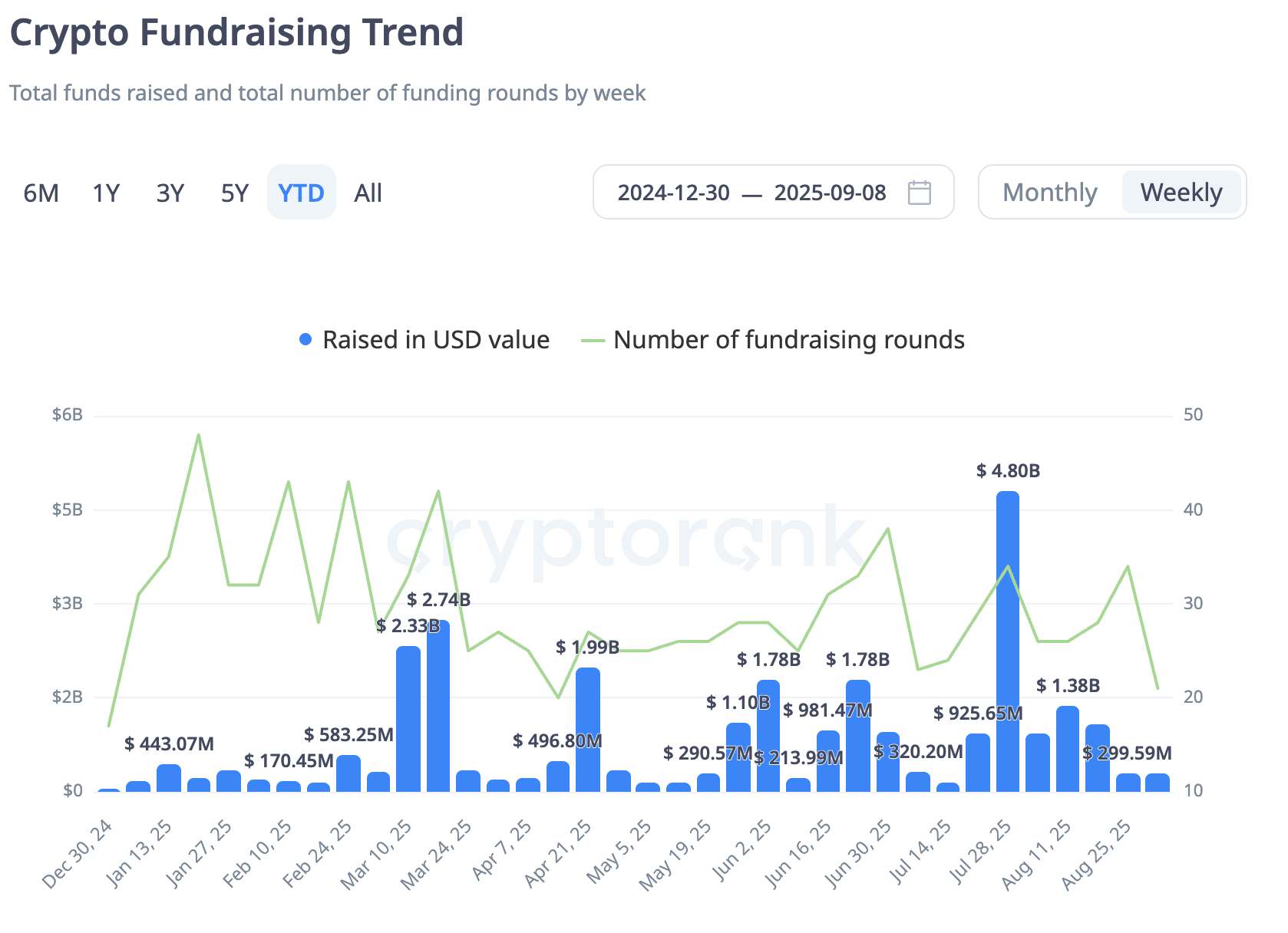Click the $2.33B bar at Mar 10

(x=408, y=718)
